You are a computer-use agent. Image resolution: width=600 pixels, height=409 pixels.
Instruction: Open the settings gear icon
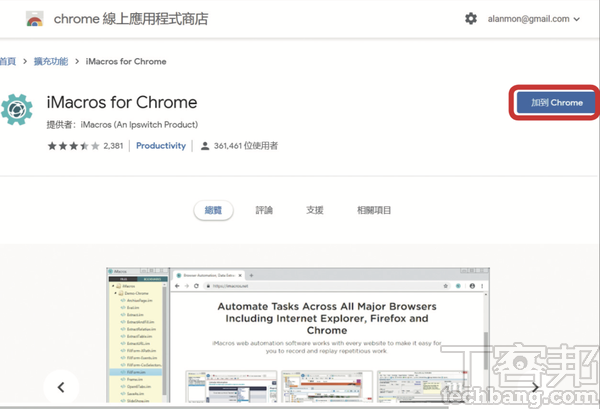(471, 18)
